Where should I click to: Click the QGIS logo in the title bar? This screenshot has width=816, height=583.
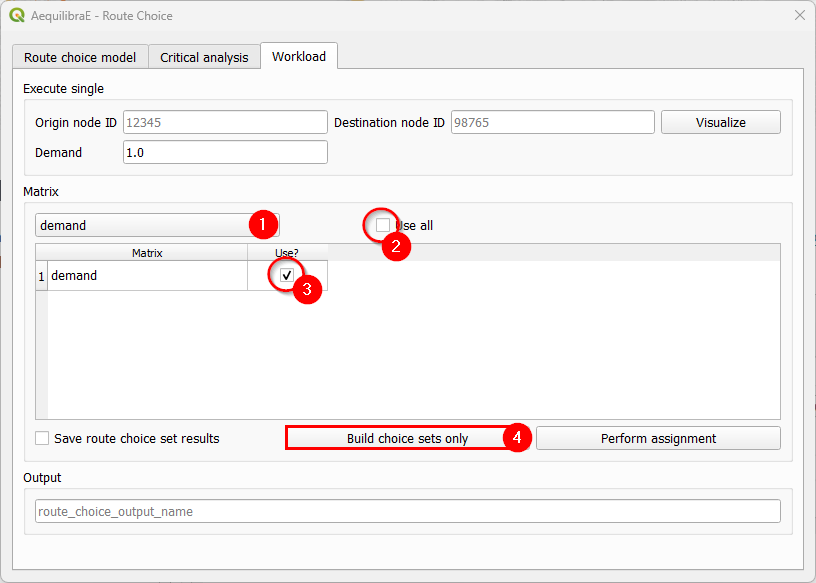pyautogui.click(x=16, y=15)
